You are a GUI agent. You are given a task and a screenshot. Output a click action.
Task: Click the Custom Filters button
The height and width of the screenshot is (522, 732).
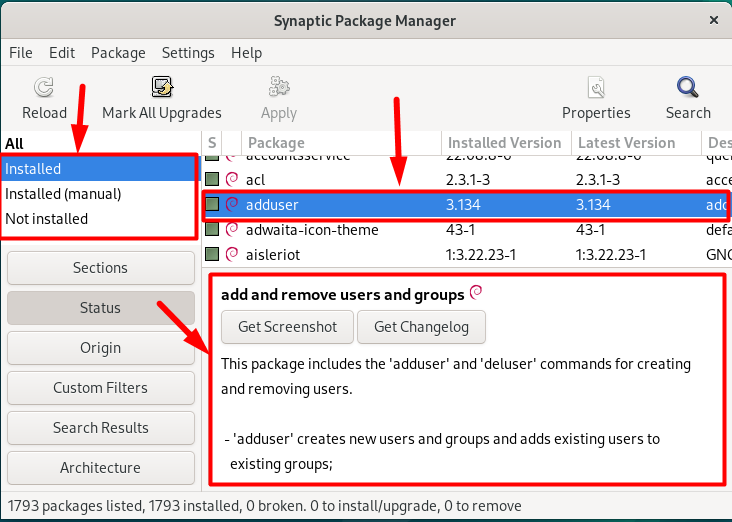(x=101, y=388)
